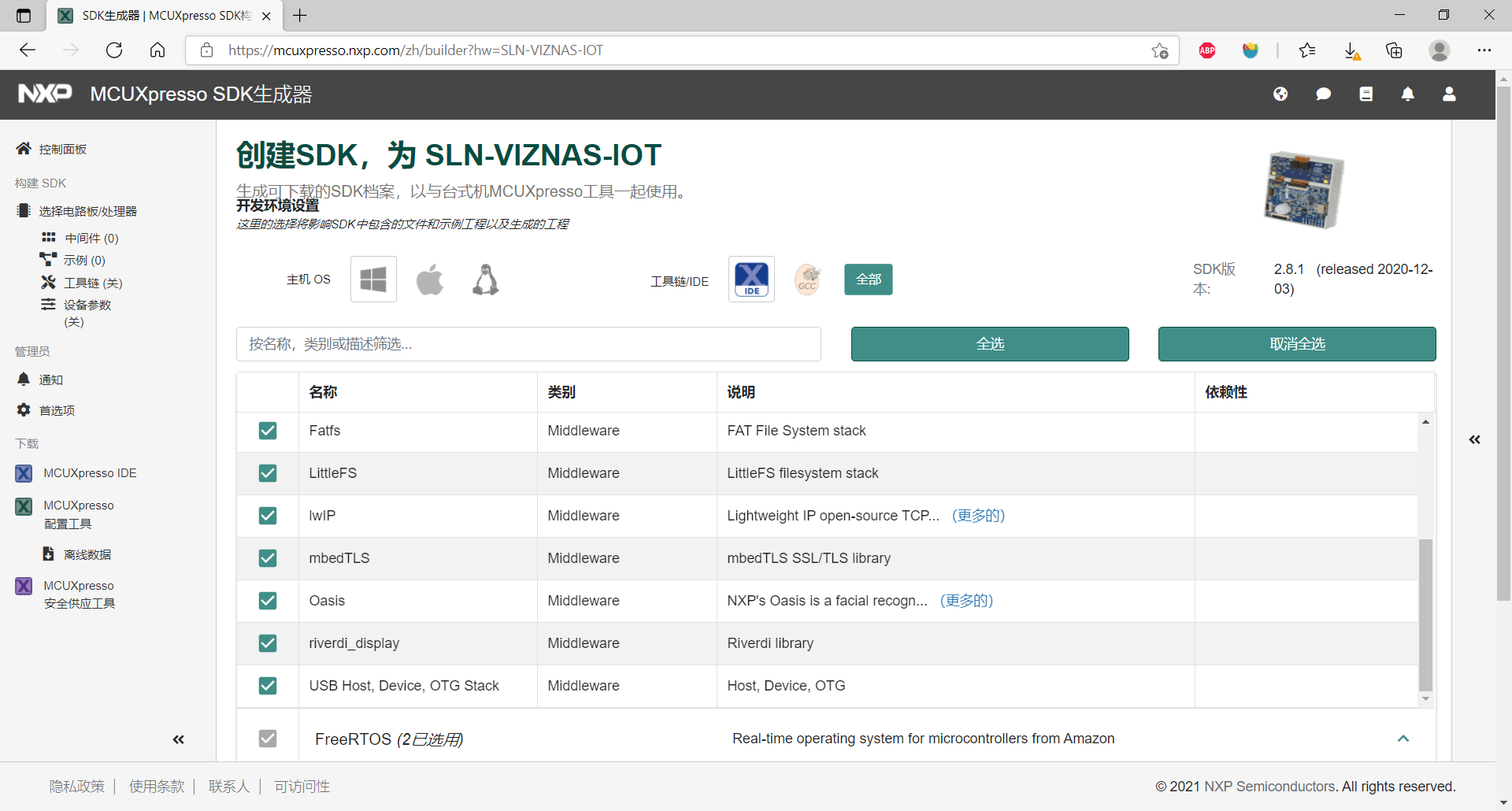The width and height of the screenshot is (1512, 811).
Task: Open notifications bell in header
Action: pyautogui.click(x=1407, y=94)
